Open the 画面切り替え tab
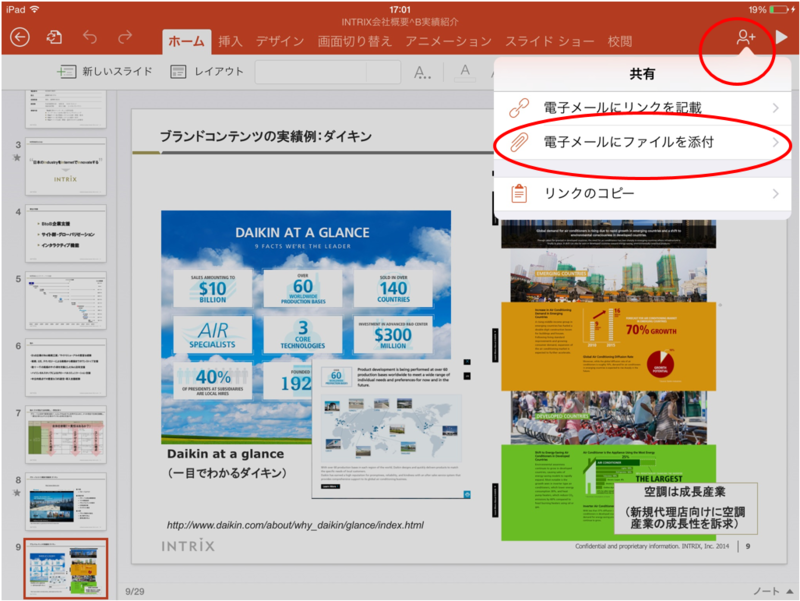 point(355,41)
